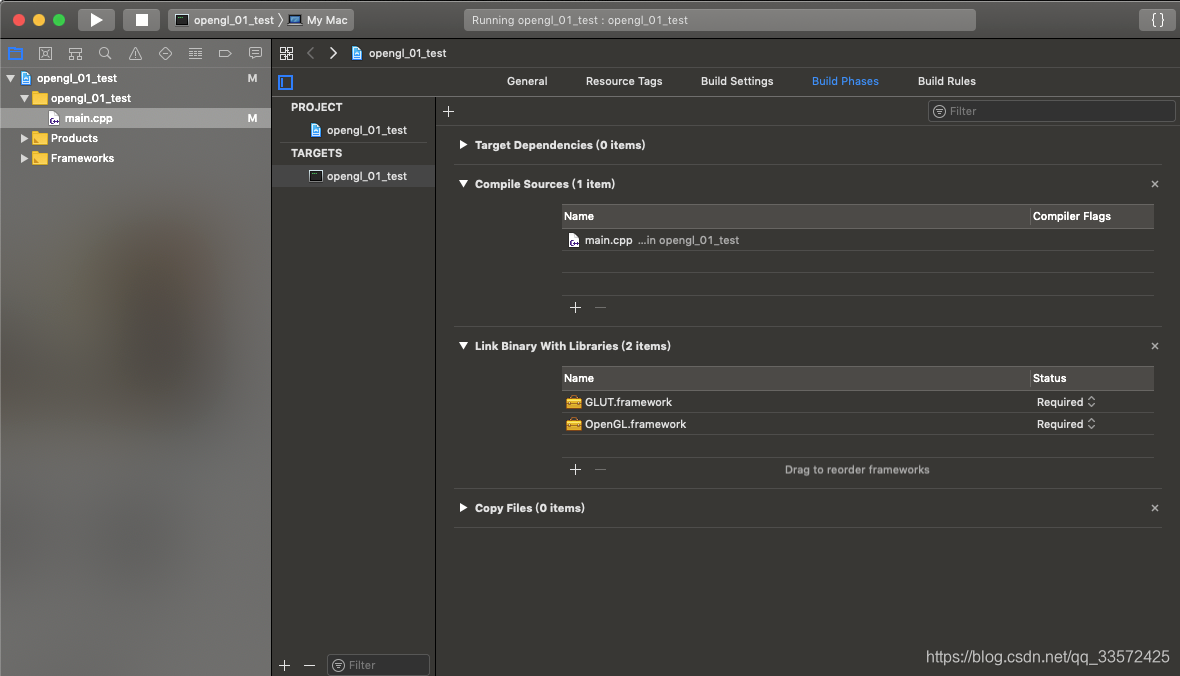
Task: Focus the build phases Filter field
Action: click(1051, 111)
